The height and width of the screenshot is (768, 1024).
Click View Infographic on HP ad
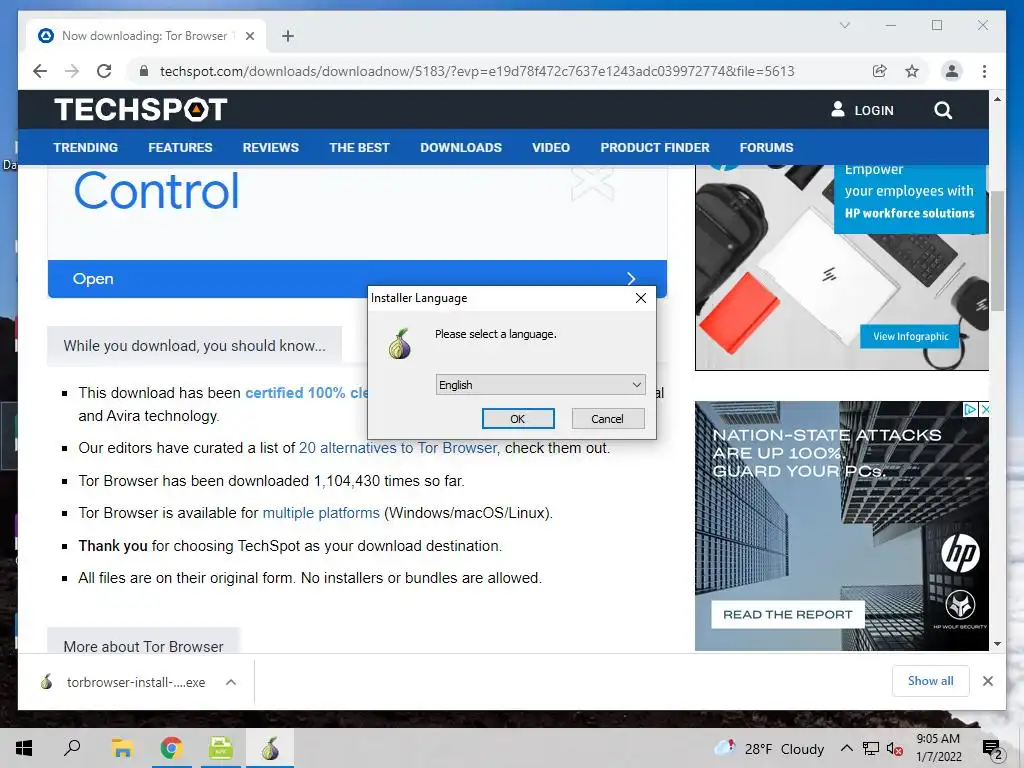click(x=910, y=336)
